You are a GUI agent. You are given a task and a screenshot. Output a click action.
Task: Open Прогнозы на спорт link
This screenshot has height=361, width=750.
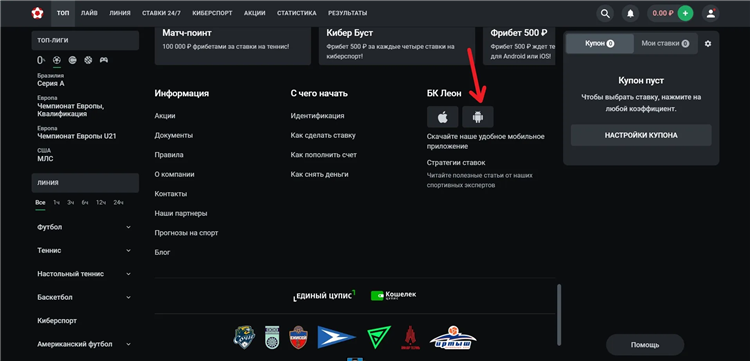[x=186, y=233]
